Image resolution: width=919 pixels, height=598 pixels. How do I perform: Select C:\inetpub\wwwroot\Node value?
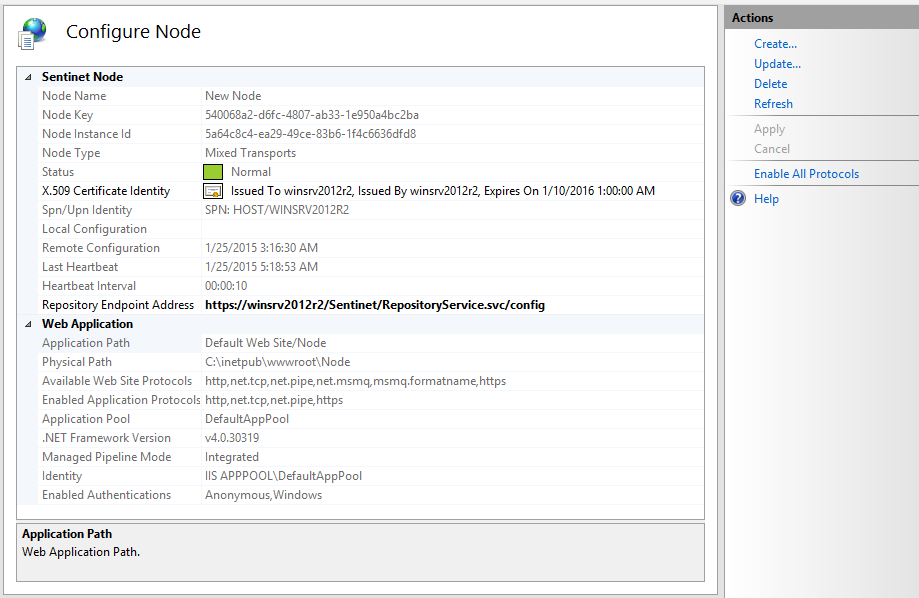(277, 362)
